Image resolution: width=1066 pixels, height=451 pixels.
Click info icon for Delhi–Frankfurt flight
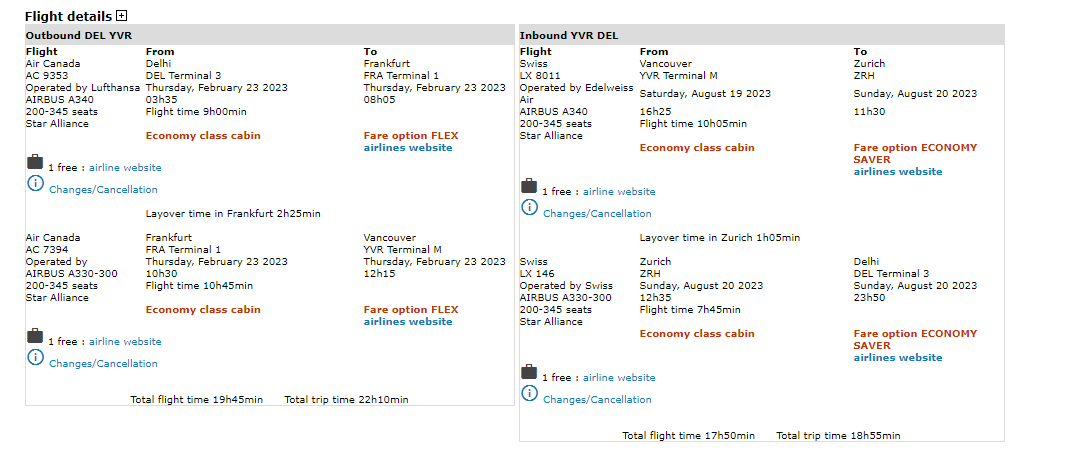tap(35, 184)
